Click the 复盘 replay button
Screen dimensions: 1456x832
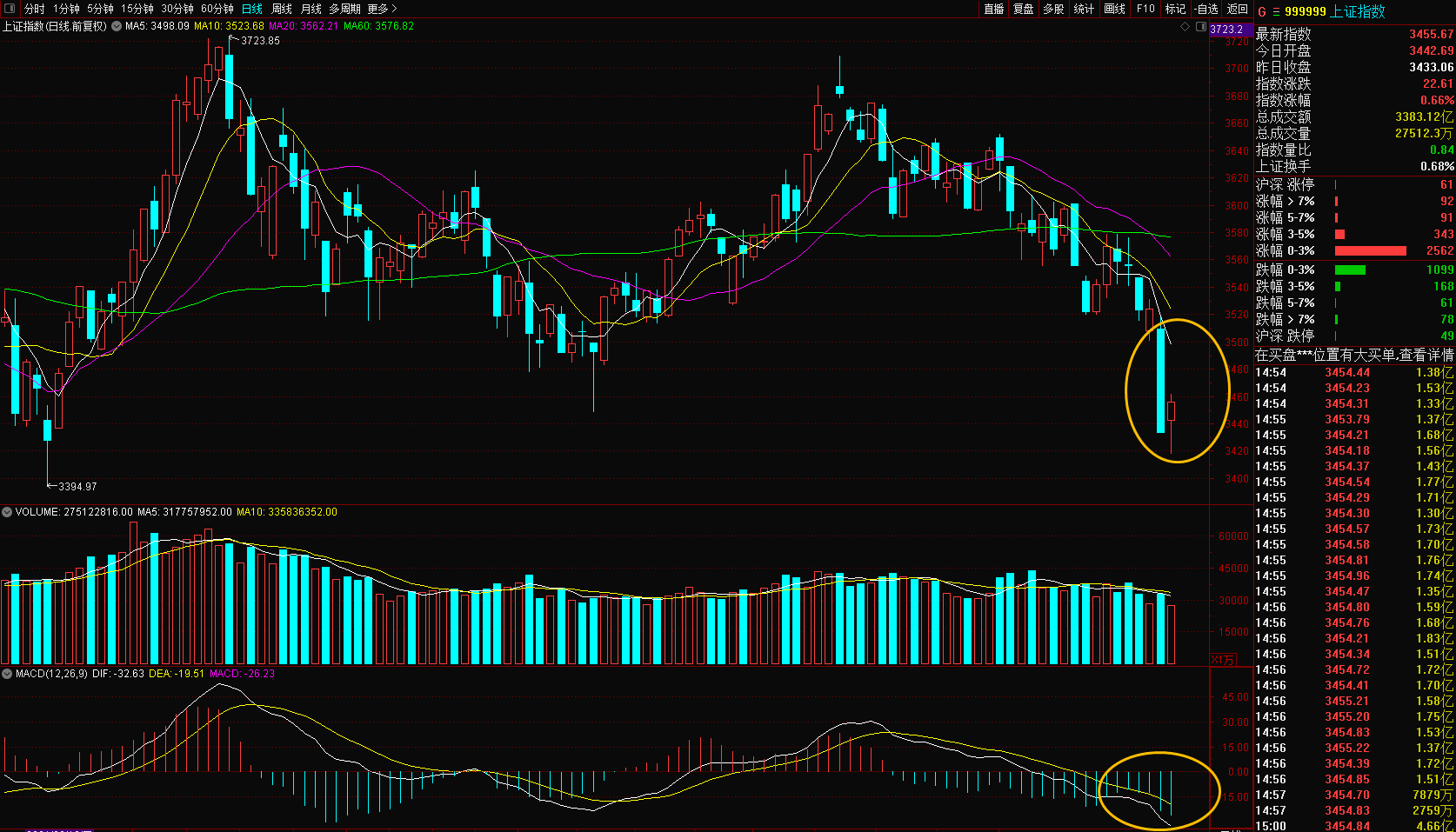click(1024, 9)
